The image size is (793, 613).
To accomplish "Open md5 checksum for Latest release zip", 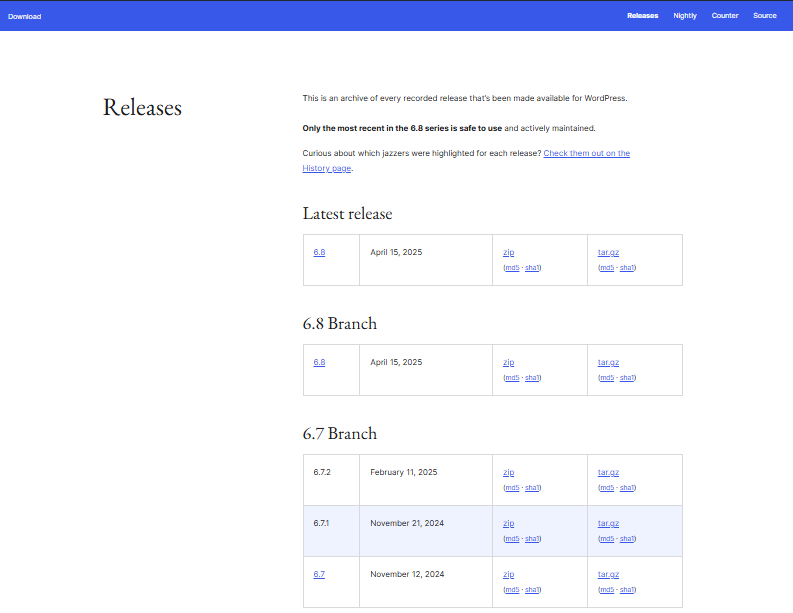I will click(x=511, y=268).
